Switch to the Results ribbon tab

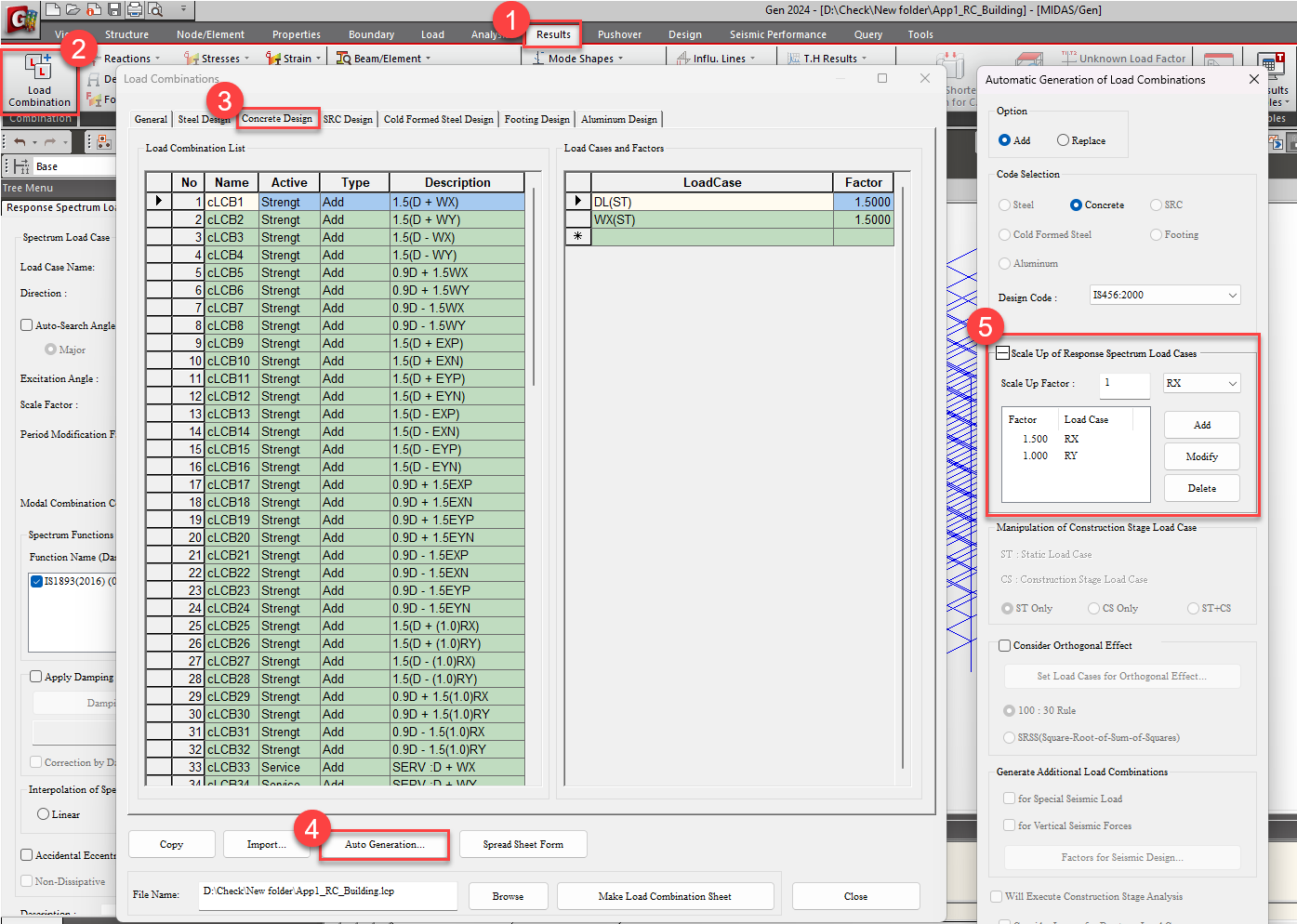(553, 34)
